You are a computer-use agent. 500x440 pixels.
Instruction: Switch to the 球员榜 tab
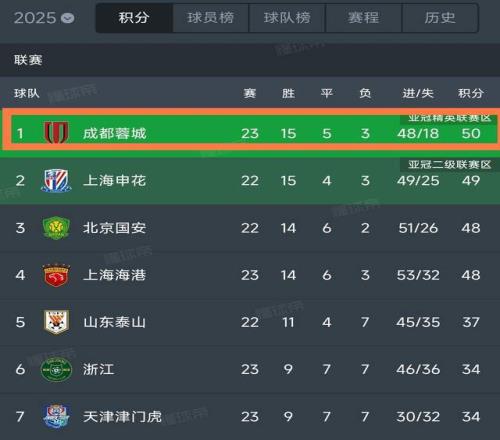tap(210, 18)
